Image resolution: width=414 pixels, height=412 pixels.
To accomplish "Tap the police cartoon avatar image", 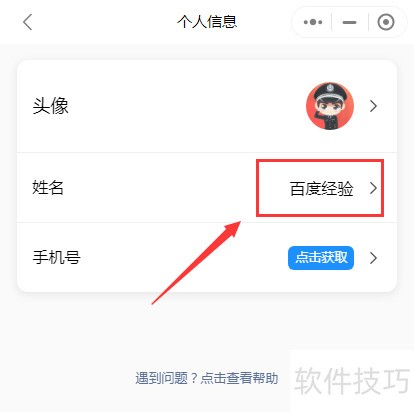I will pyautogui.click(x=330, y=106).
